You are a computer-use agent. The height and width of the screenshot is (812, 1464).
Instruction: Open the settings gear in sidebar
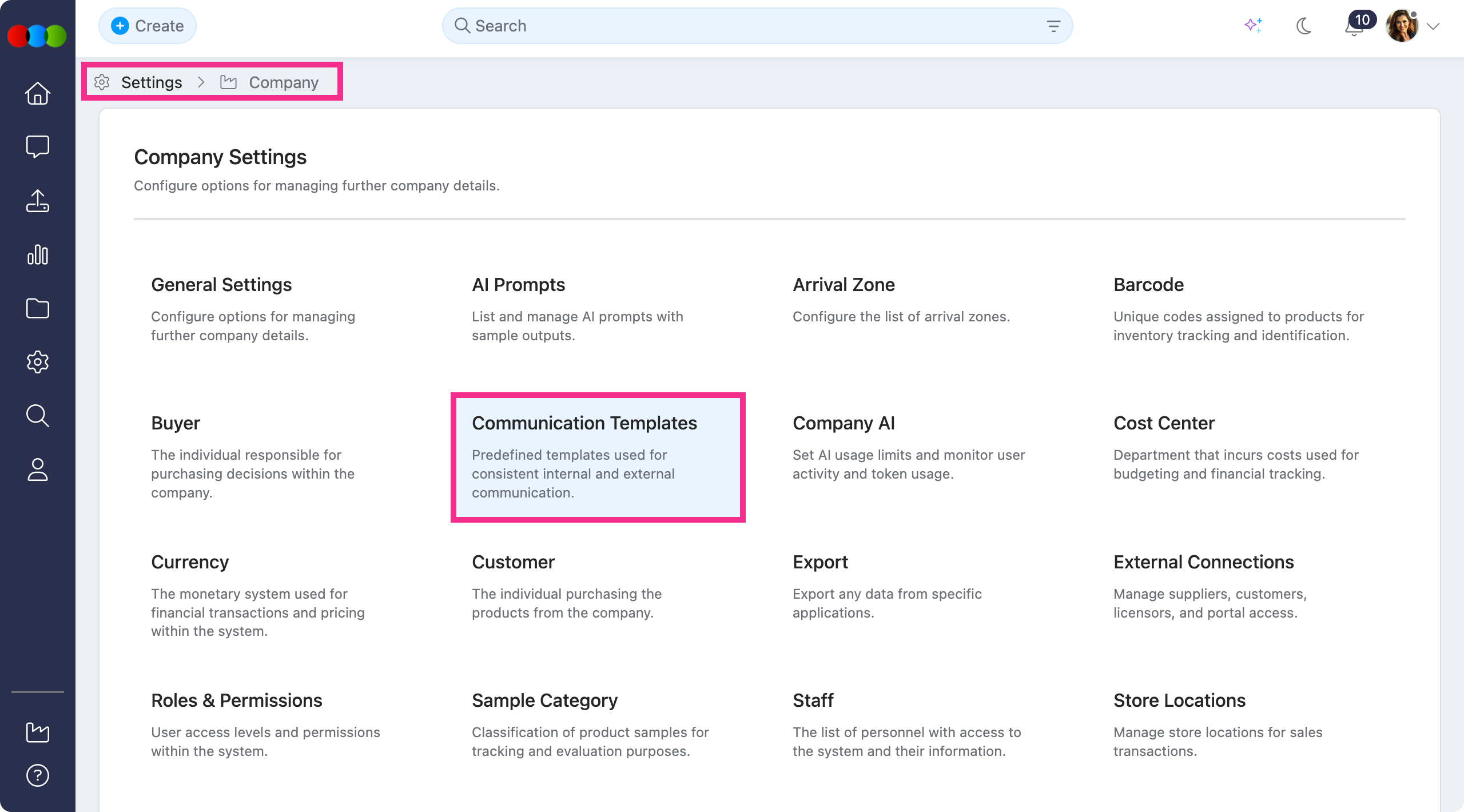[x=38, y=362]
